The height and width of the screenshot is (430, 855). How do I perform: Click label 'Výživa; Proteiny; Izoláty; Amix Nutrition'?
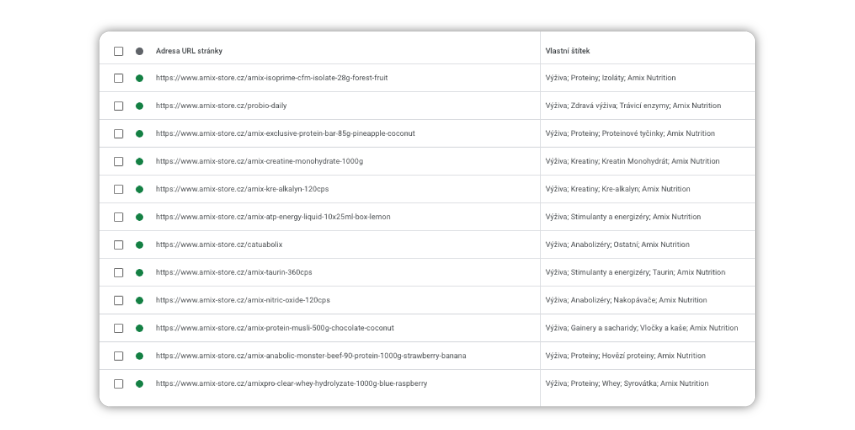(x=610, y=77)
